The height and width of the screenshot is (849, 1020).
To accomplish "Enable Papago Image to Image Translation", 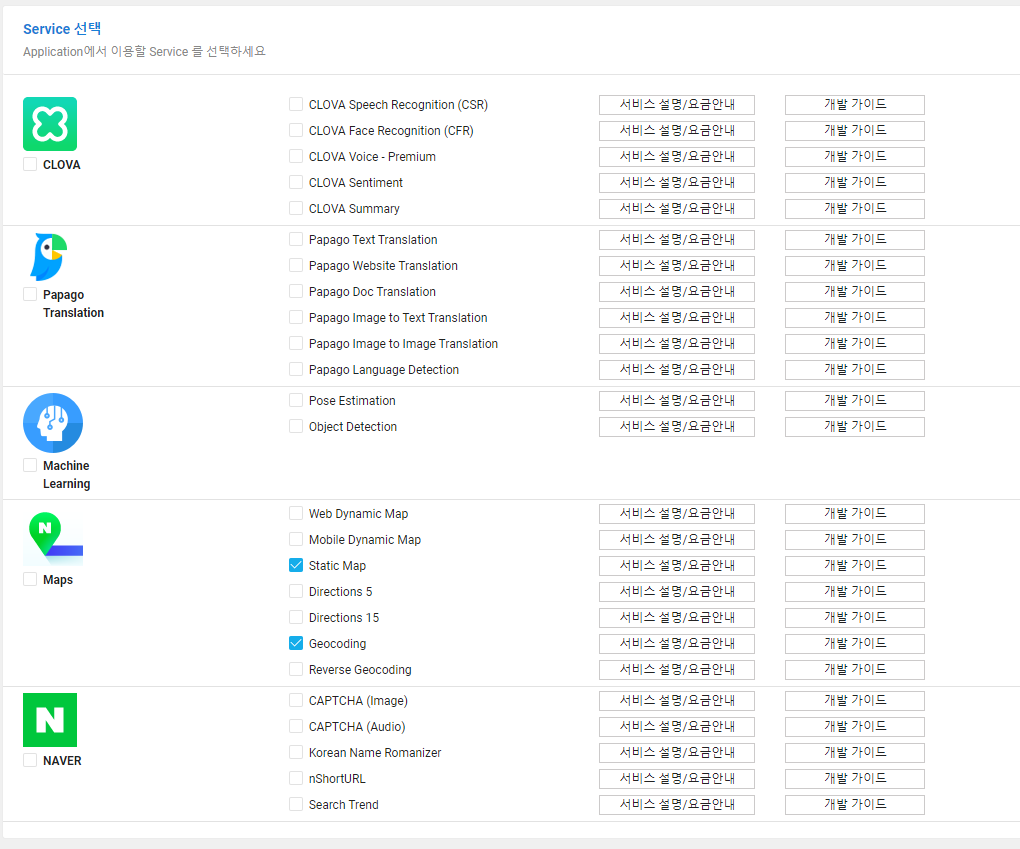I will point(296,344).
